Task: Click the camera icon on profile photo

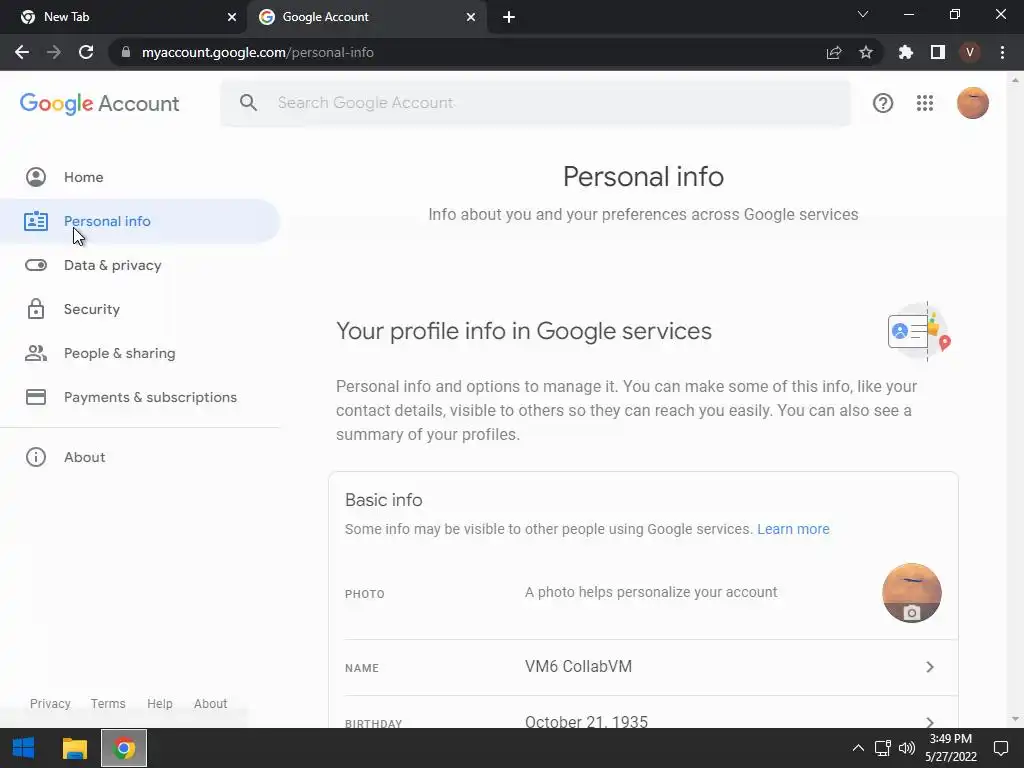Action: (912, 613)
